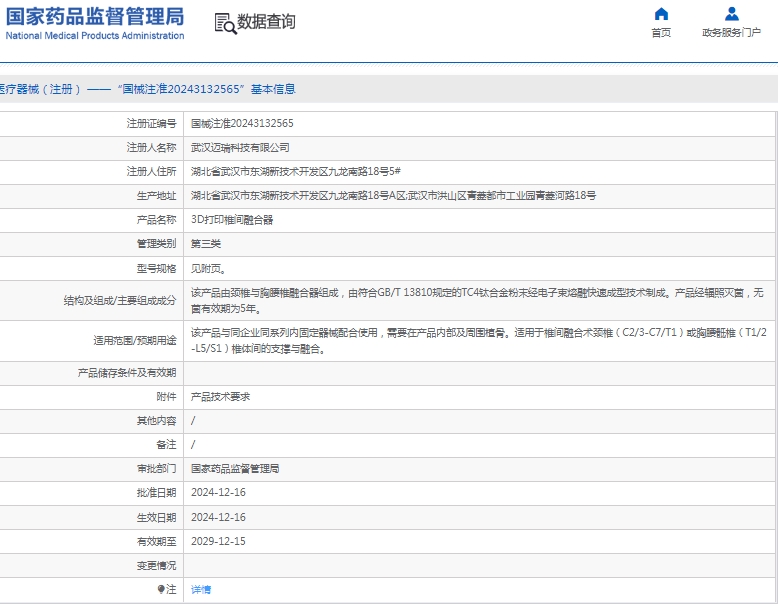
Task: Click the composition description mentioning TC4钛合金
Action: click(x=477, y=300)
